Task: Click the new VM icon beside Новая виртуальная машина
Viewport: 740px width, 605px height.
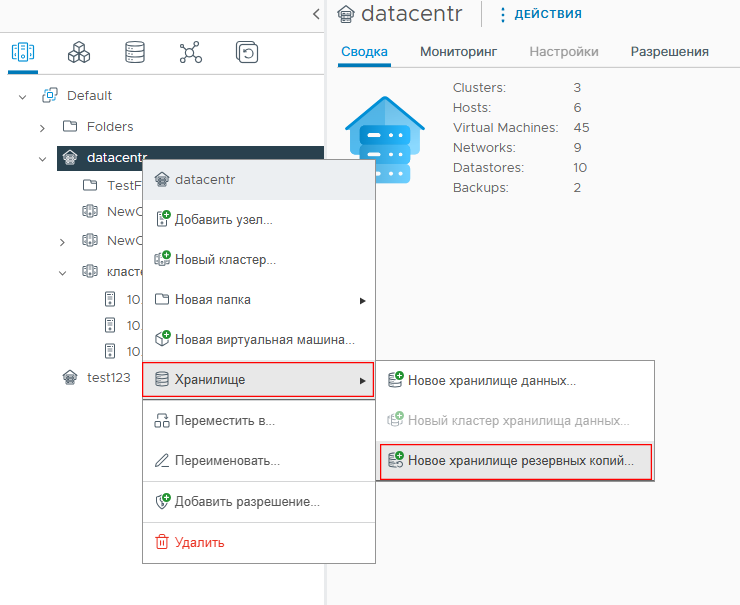Action: 162,338
